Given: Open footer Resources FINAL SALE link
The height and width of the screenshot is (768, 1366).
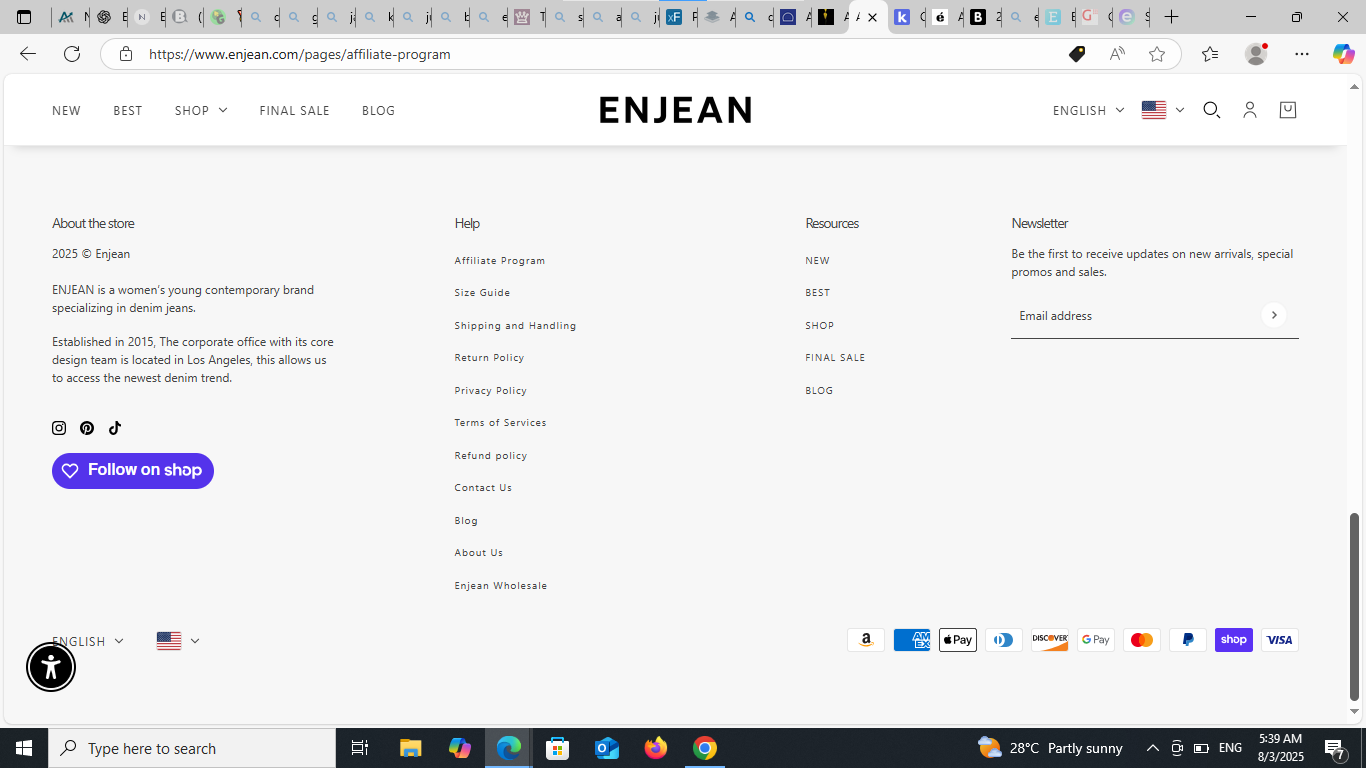Looking at the screenshot, I should click(x=835, y=358).
